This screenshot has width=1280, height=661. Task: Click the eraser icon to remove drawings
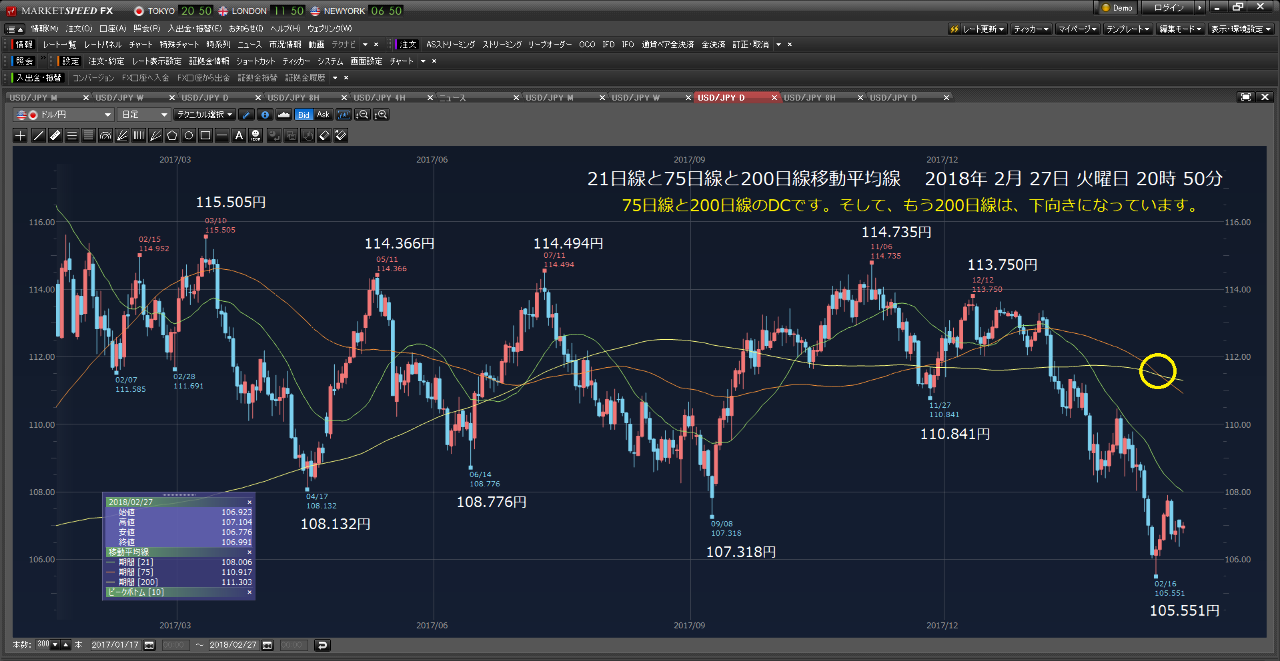[x=324, y=135]
